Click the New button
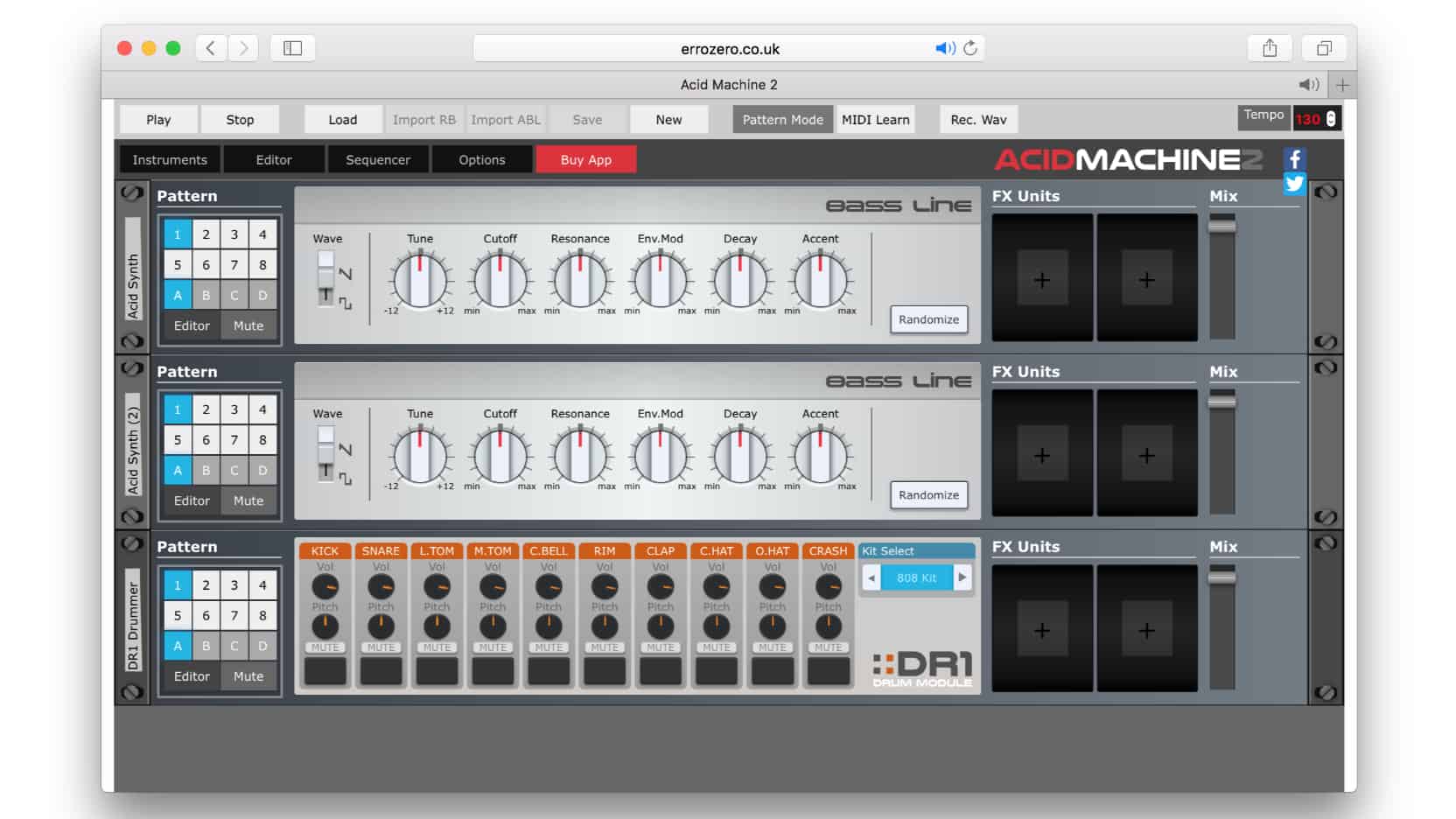This screenshot has height=819, width=1456. click(x=668, y=120)
